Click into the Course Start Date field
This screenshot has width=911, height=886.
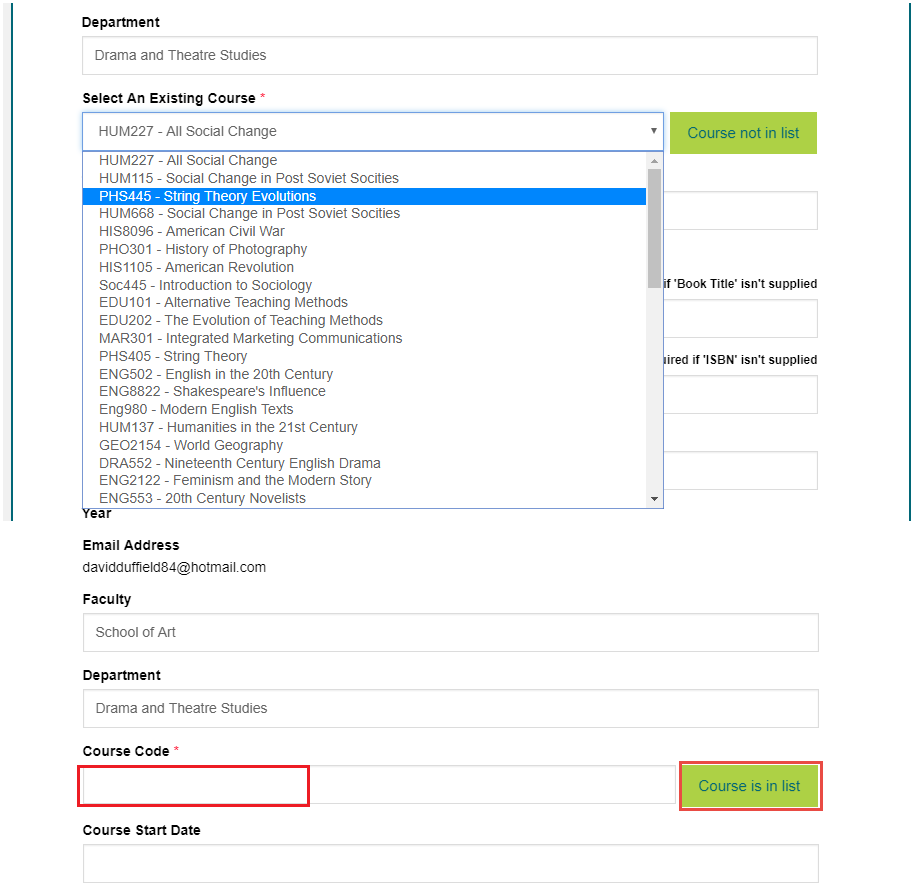click(x=450, y=863)
